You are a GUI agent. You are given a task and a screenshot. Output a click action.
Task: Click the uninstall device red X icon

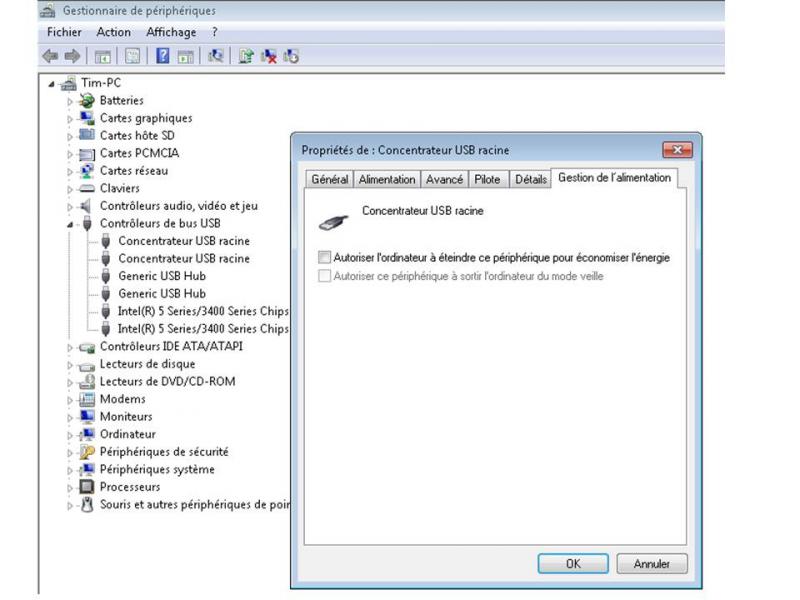269,57
